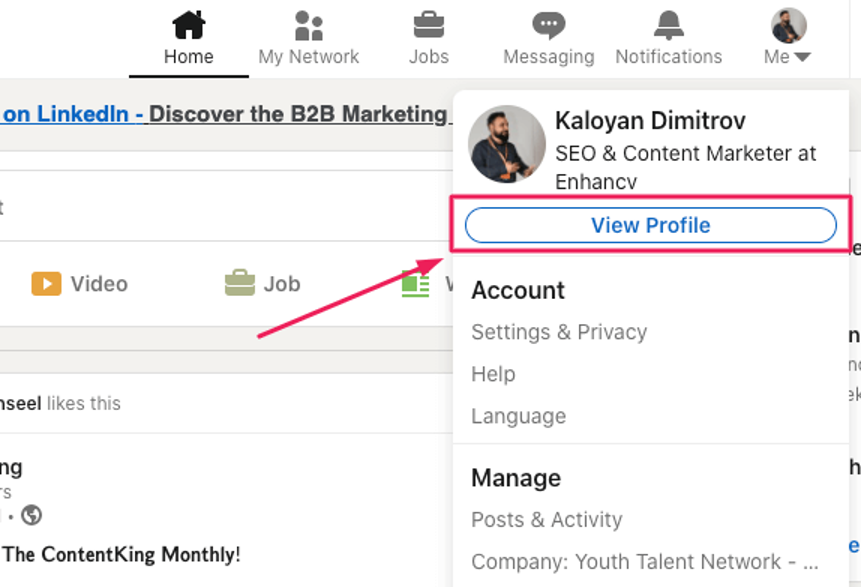Image resolution: width=862 pixels, height=588 pixels.
Task: Go to the My Network tab
Action: [308, 38]
